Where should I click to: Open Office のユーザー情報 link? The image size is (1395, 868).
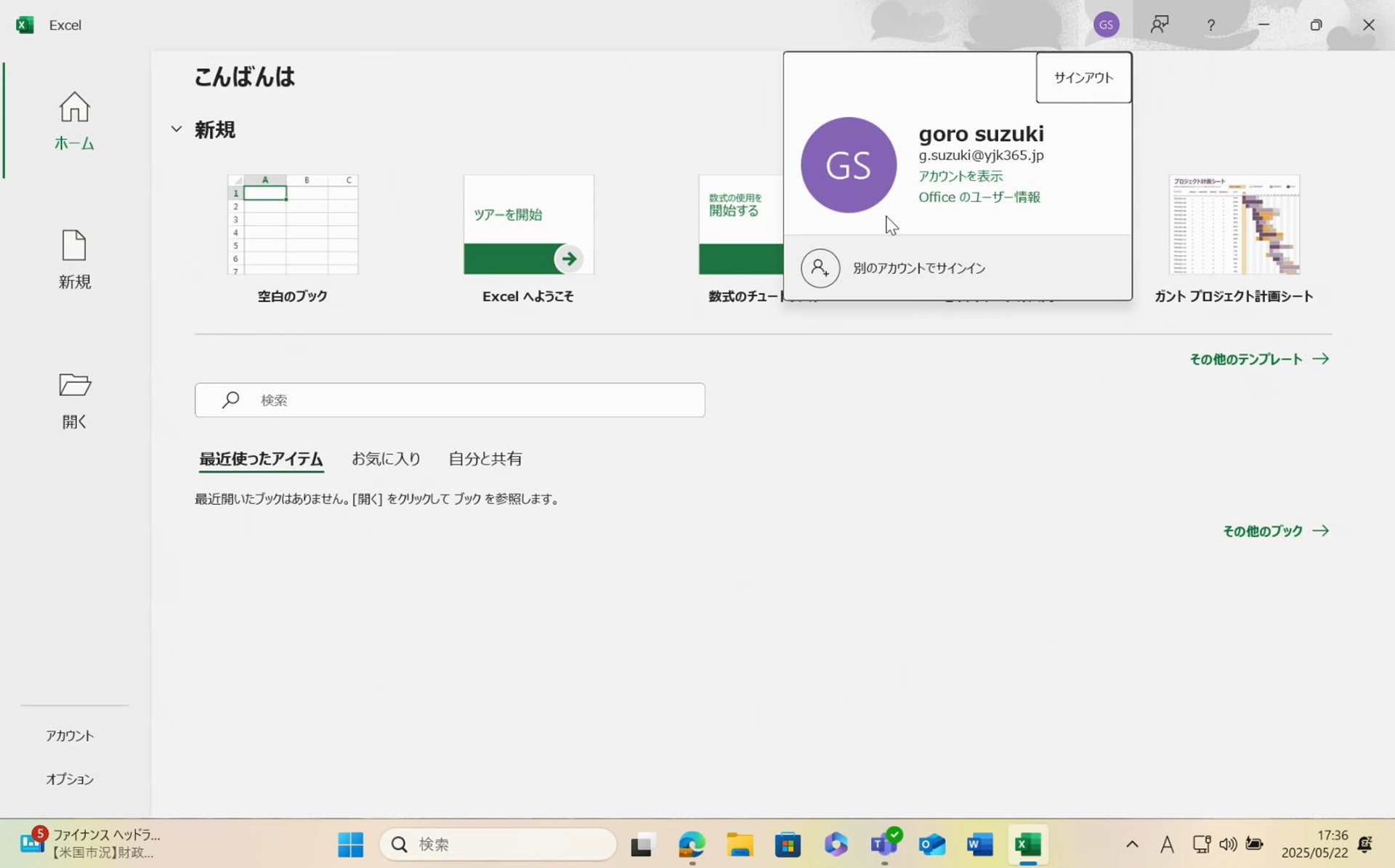click(x=979, y=197)
